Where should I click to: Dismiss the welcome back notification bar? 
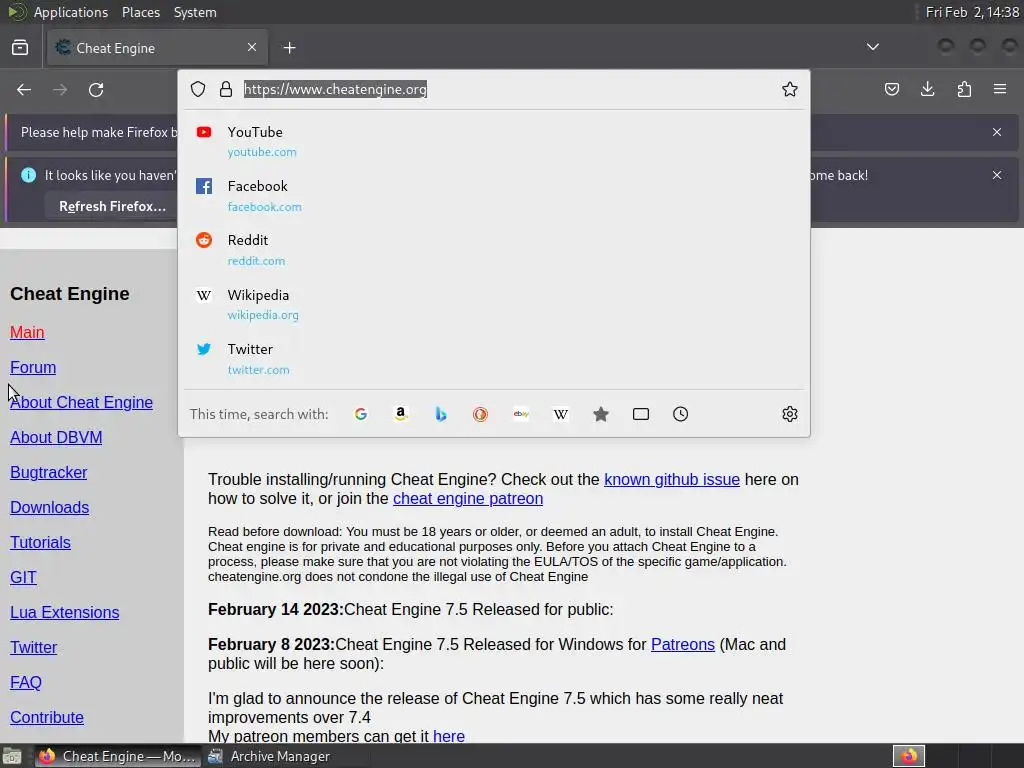click(997, 175)
